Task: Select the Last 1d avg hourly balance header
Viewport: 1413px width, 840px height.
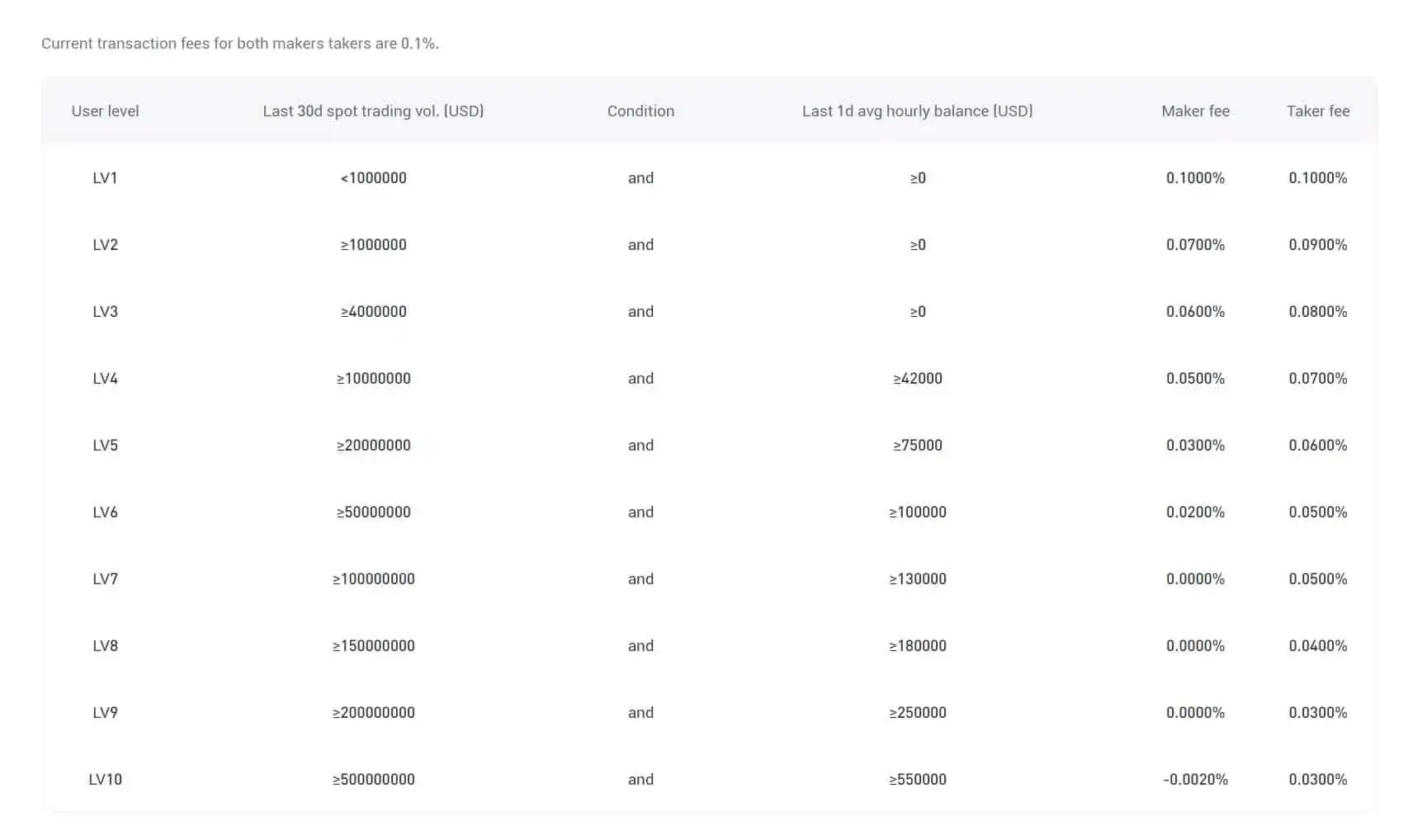Action: 918,111
